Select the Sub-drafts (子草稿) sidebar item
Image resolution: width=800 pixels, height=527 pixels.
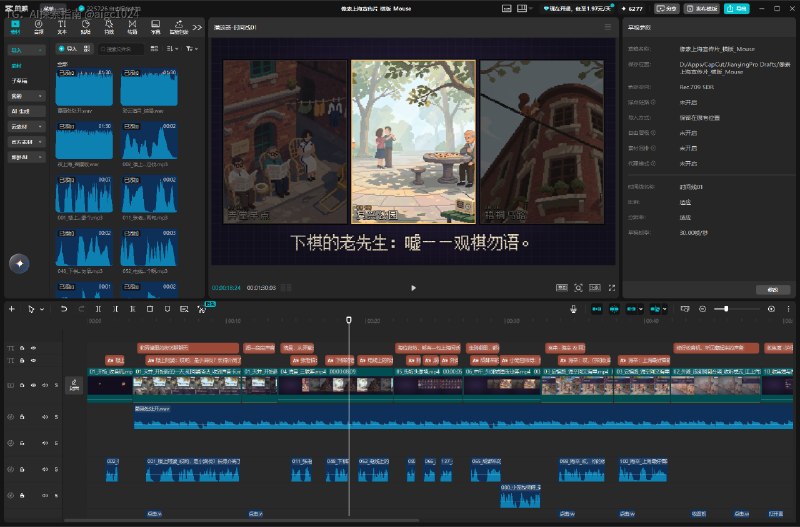20,81
